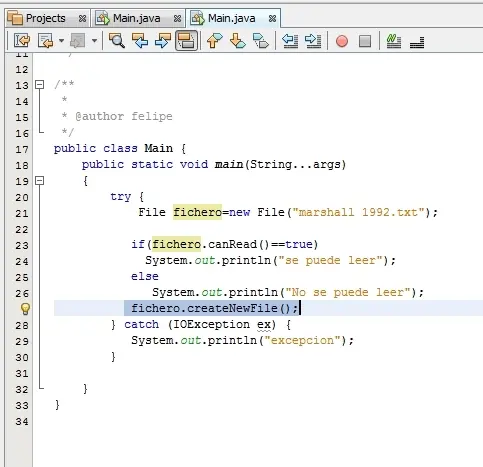483x467 pixels.
Task: Toggle Highlight Search button in toolbar
Action: [x=186, y=41]
